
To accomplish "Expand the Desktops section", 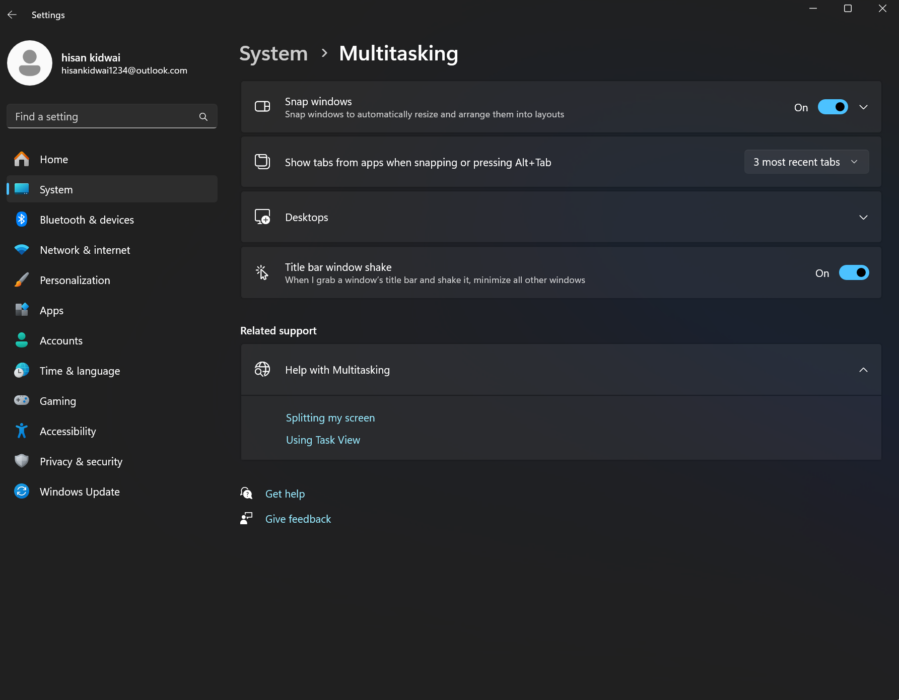I will (862, 216).
